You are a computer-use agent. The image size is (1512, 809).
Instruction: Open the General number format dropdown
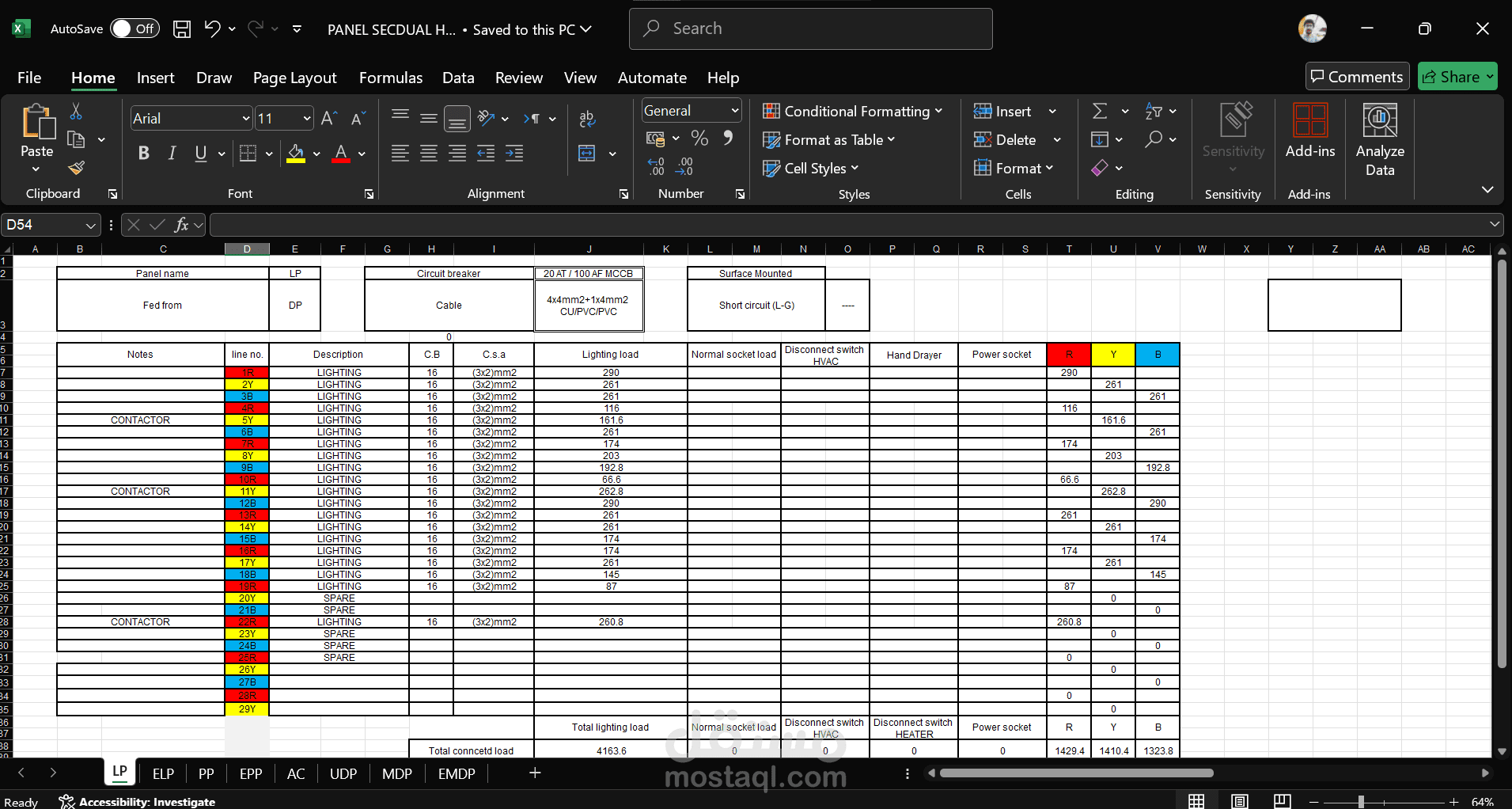click(735, 111)
